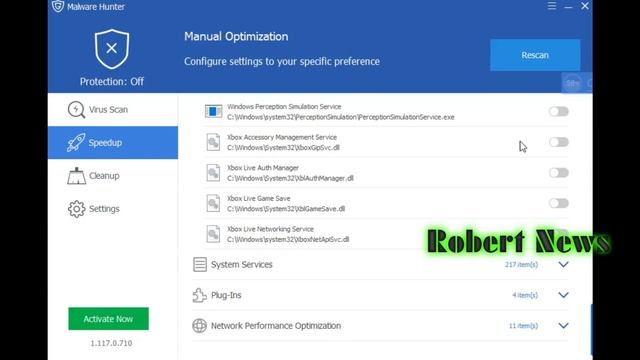Click Xbox Live Networking Service file icon
Image resolution: width=640 pixels, height=360 pixels.
click(213, 234)
